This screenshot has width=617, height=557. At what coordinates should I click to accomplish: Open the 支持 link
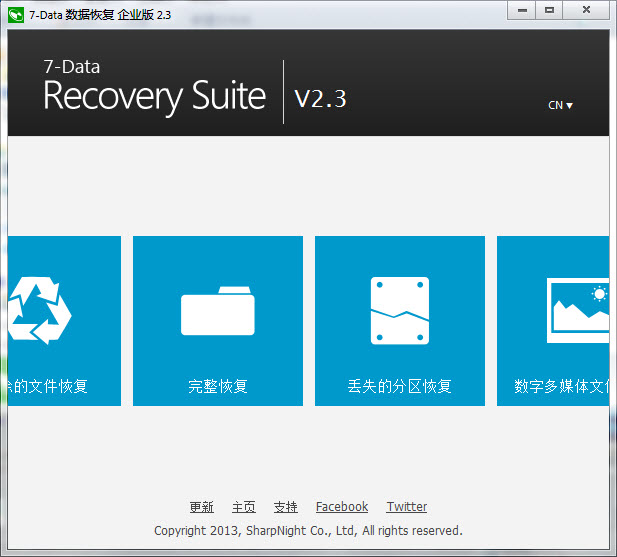286,507
